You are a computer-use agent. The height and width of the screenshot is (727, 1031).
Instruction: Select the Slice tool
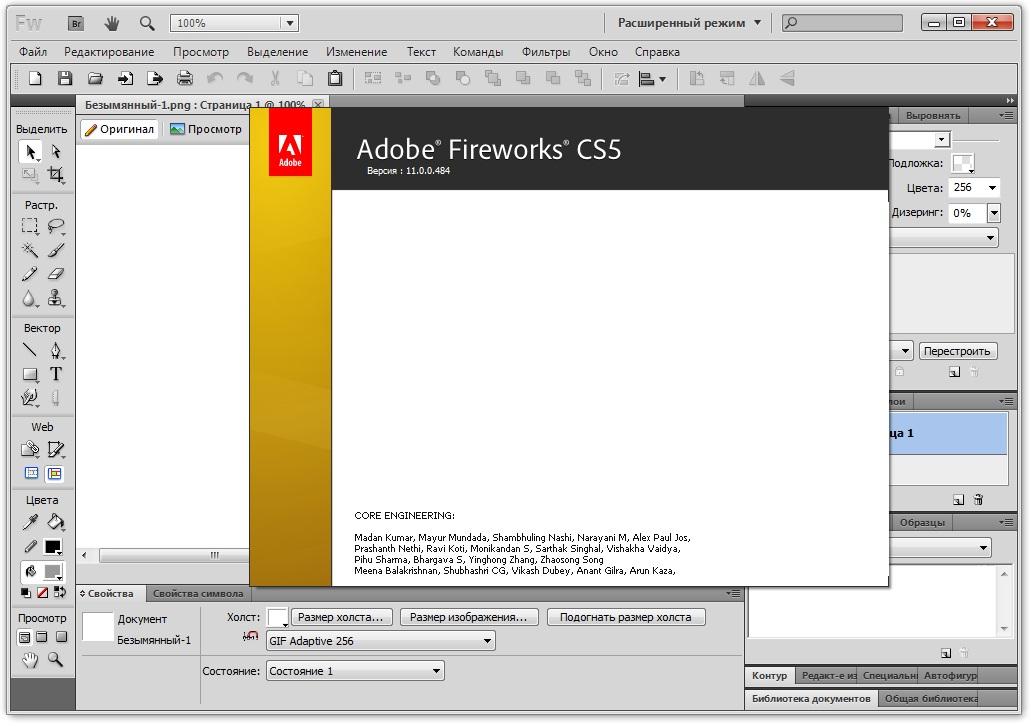tap(56, 450)
